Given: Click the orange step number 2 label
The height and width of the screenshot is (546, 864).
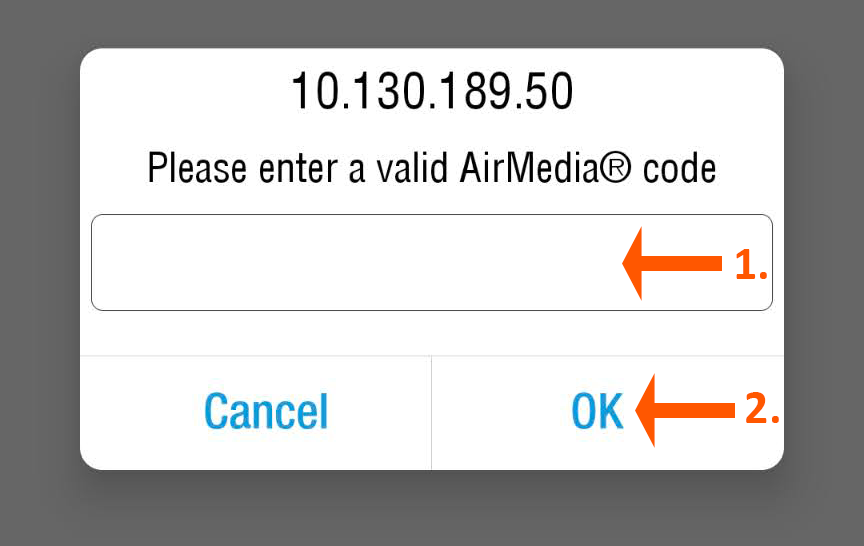Looking at the screenshot, I should tap(762, 410).
